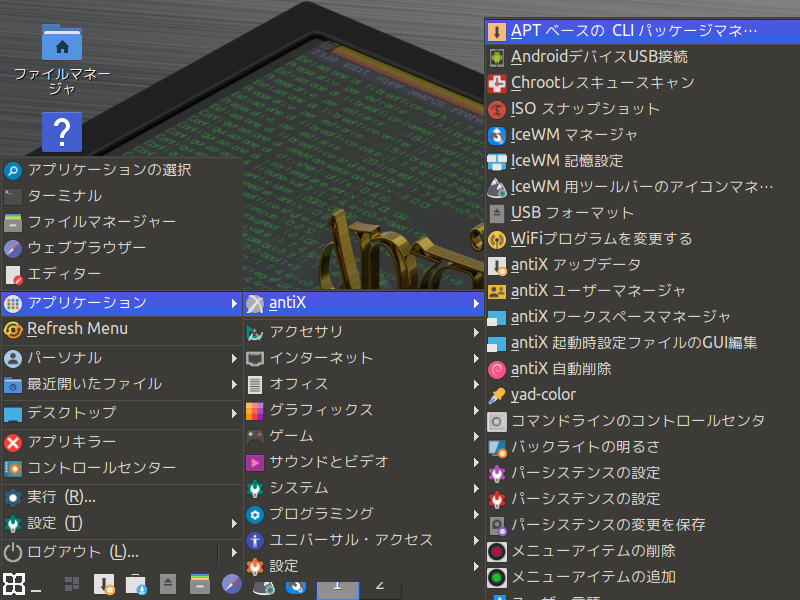The height and width of the screenshot is (600, 800).
Task: Click the Android robot icon for USB接続
Action: click(496, 57)
